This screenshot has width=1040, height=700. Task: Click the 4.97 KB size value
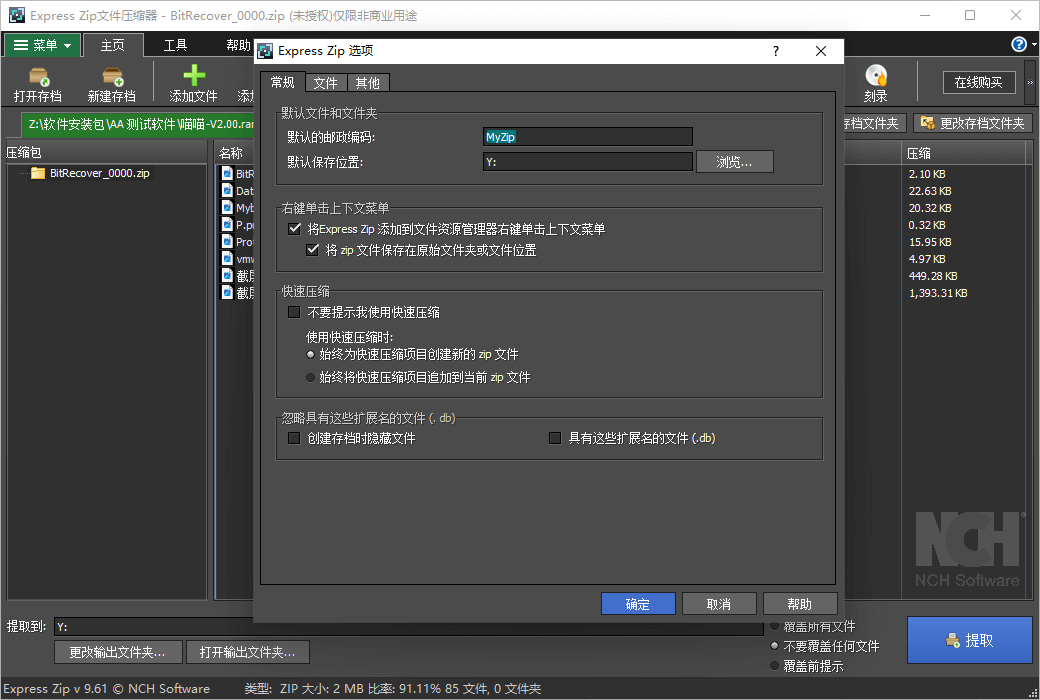(927, 259)
